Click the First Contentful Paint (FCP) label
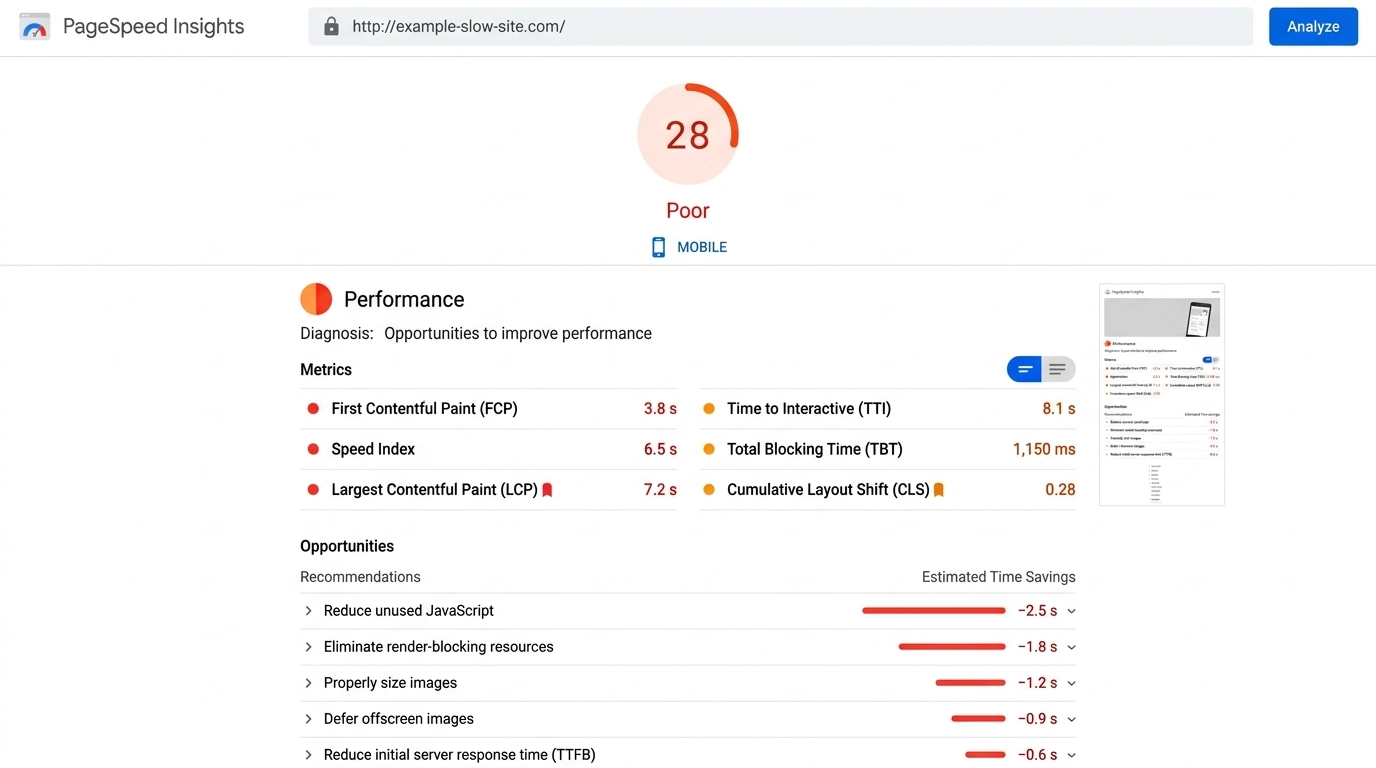 tap(425, 409)
